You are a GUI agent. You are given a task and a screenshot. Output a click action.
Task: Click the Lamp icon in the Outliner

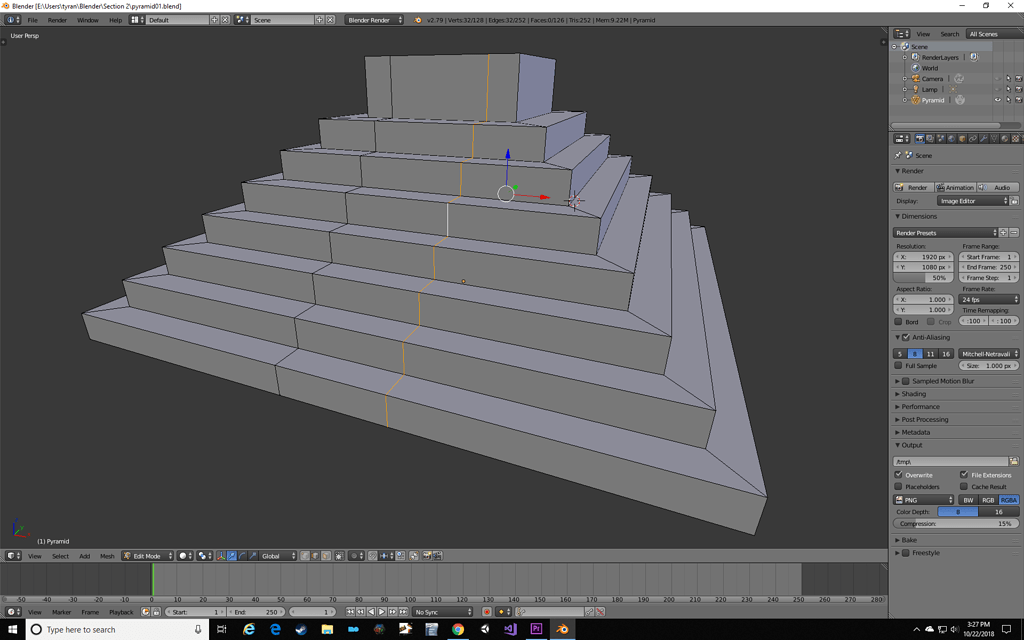tap(915, 90)
